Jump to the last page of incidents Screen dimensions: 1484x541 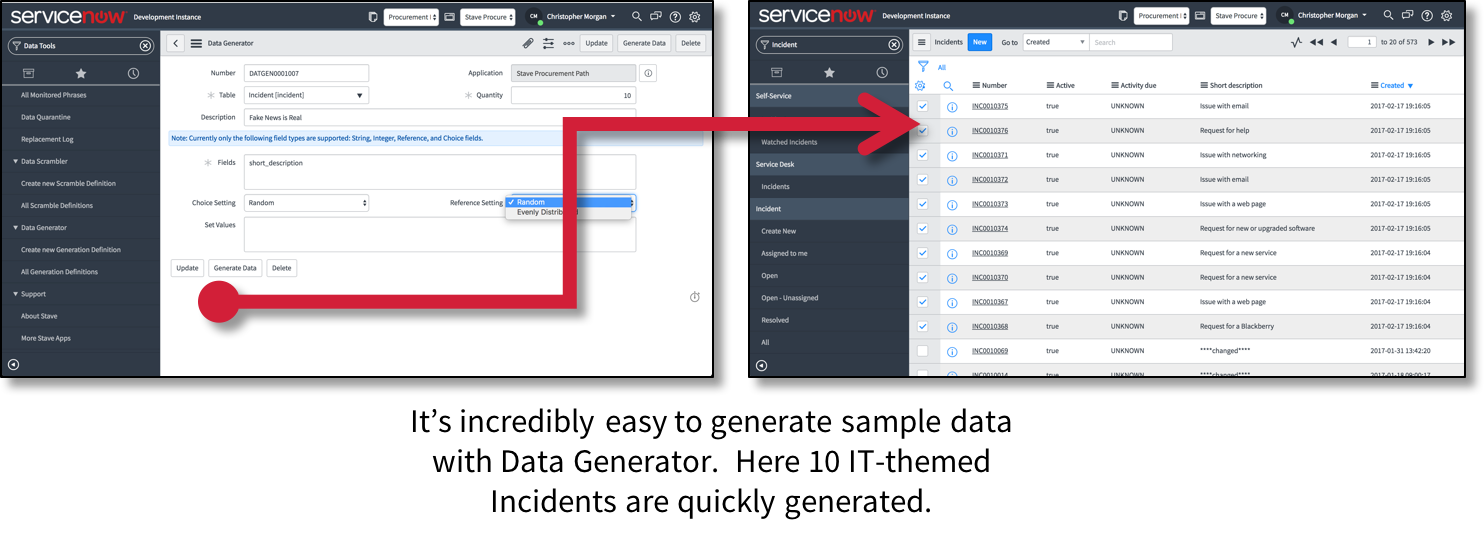(x=1448, y=42)
